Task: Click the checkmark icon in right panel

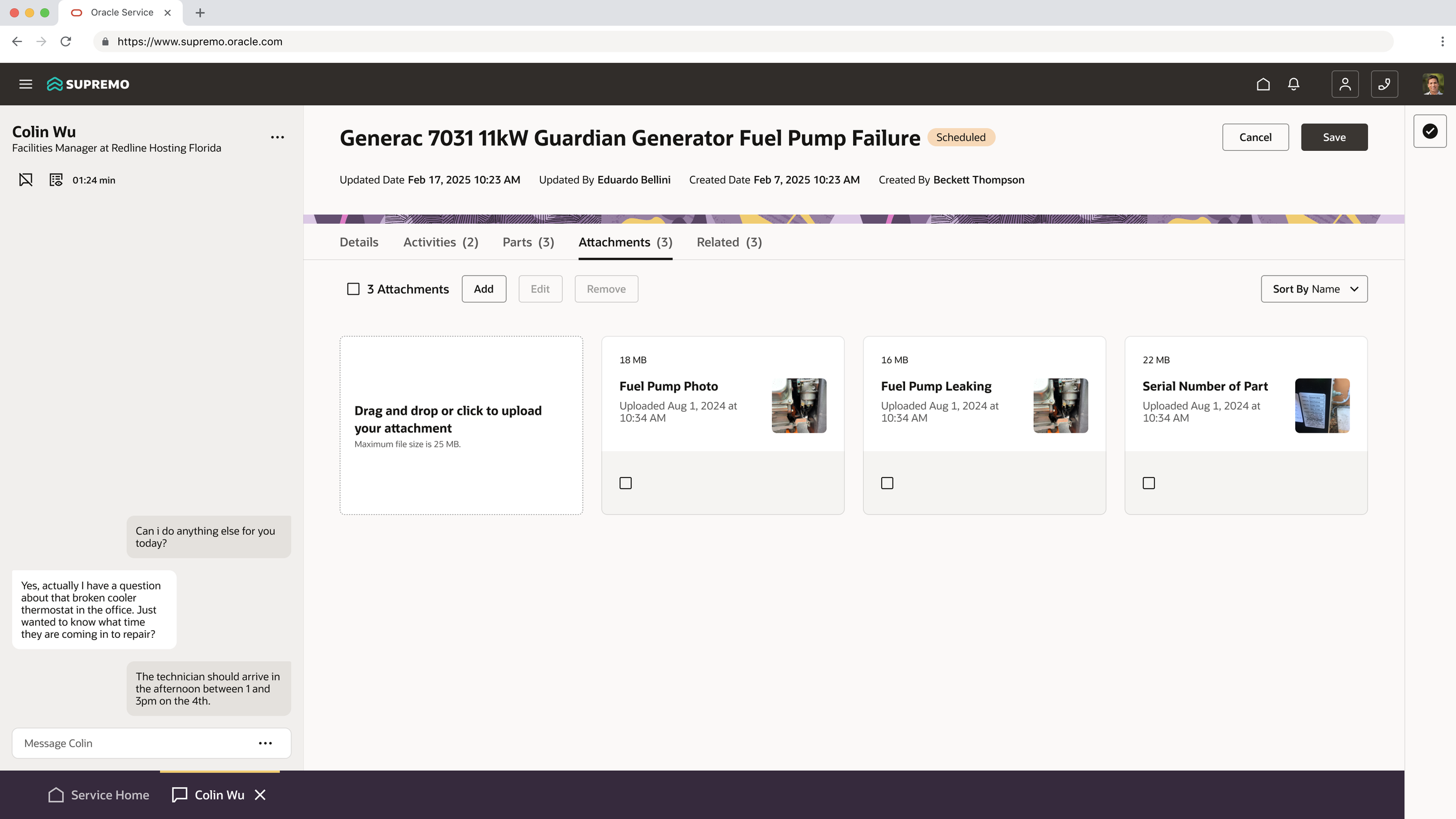Action: tap(1430, 131)
